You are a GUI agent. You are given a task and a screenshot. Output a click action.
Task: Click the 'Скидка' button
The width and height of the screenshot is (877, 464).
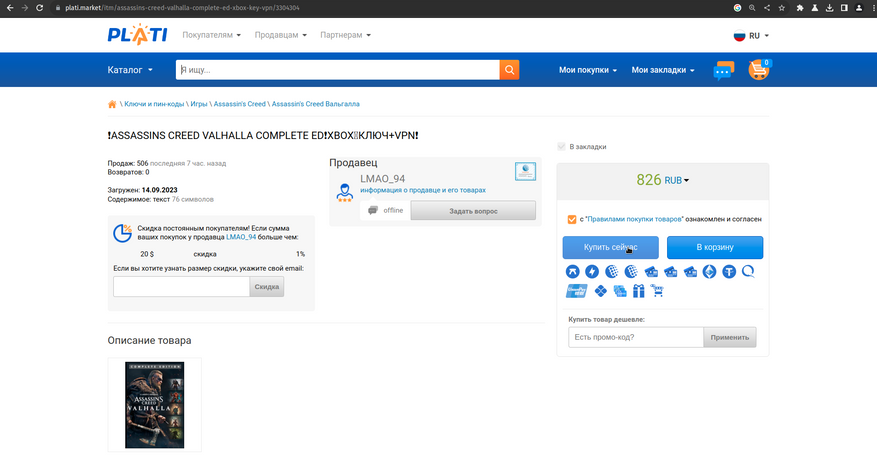[267, 287]
